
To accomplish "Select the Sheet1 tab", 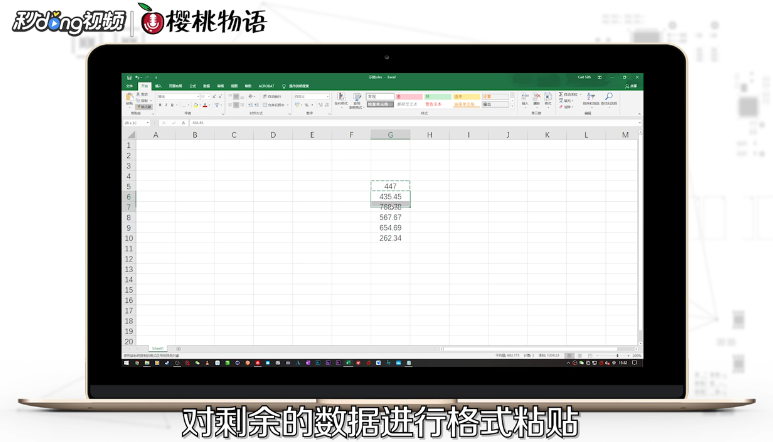I will click(158, 348).
